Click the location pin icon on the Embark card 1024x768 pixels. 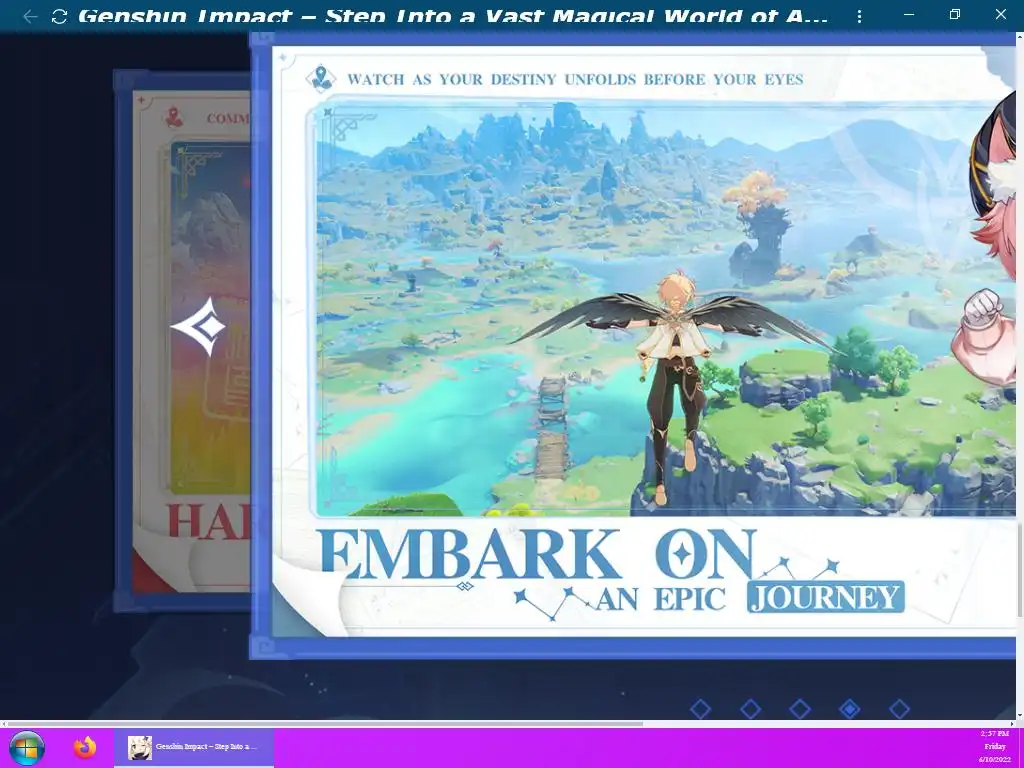pyautogui.click(x=320, y=79)
